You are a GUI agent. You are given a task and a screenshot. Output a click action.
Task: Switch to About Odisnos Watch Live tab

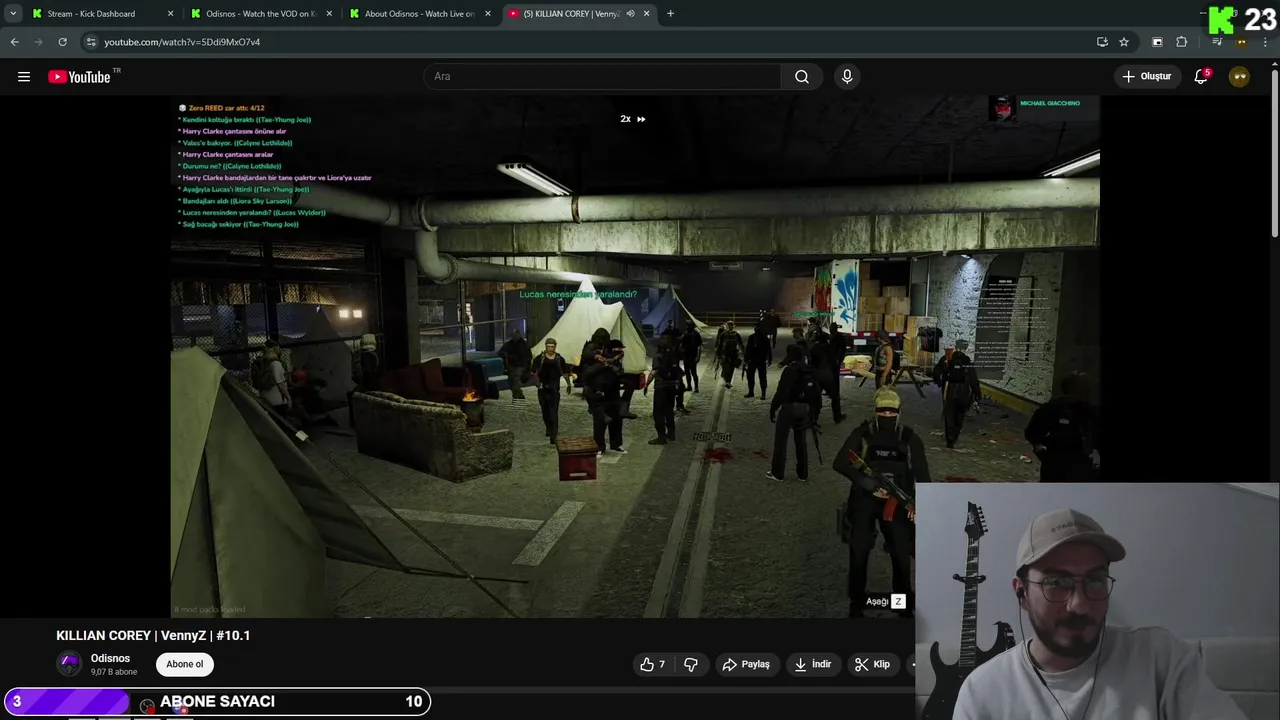tap(418, 14)
